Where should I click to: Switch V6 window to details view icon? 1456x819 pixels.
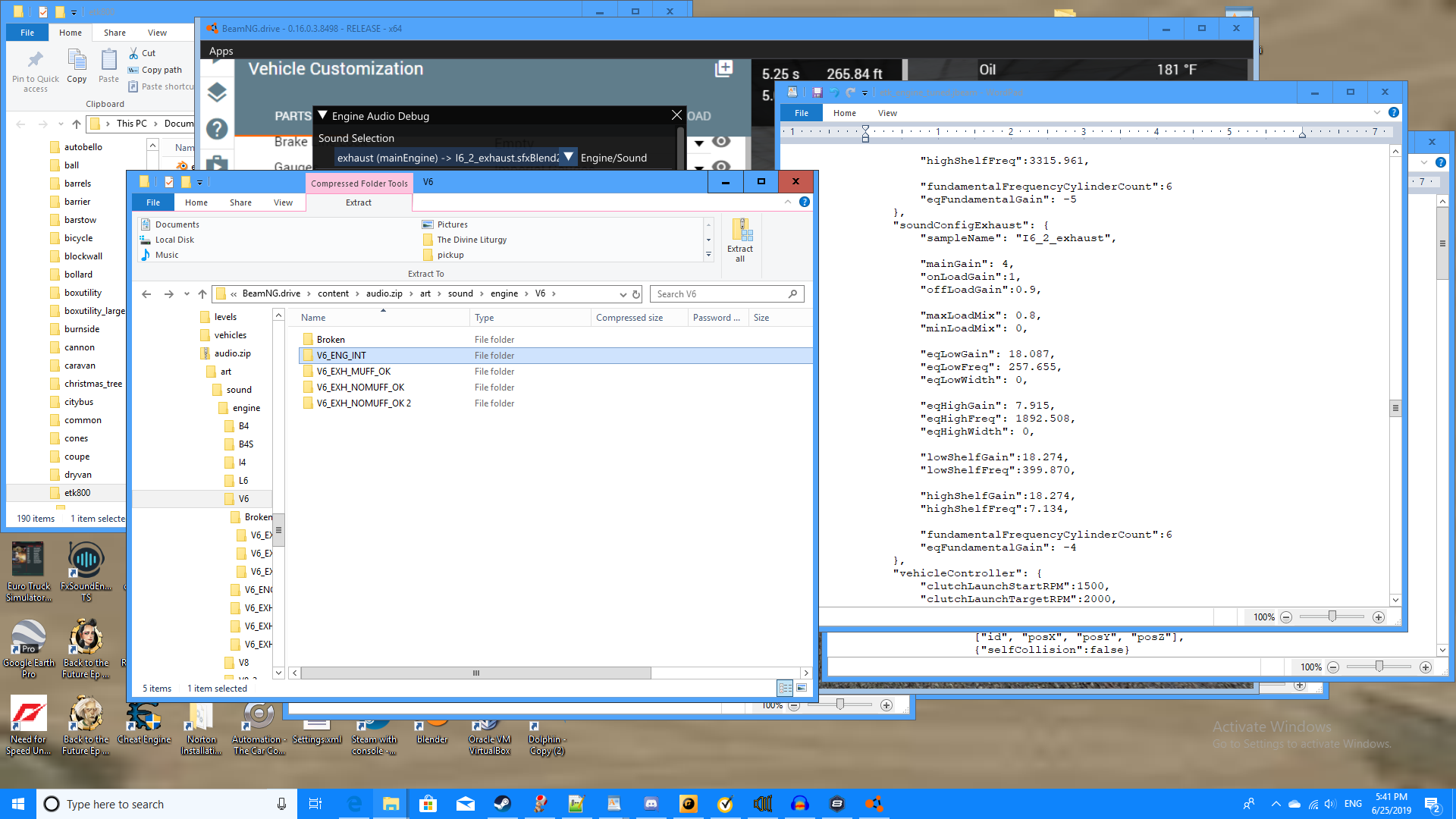point(785,688)
